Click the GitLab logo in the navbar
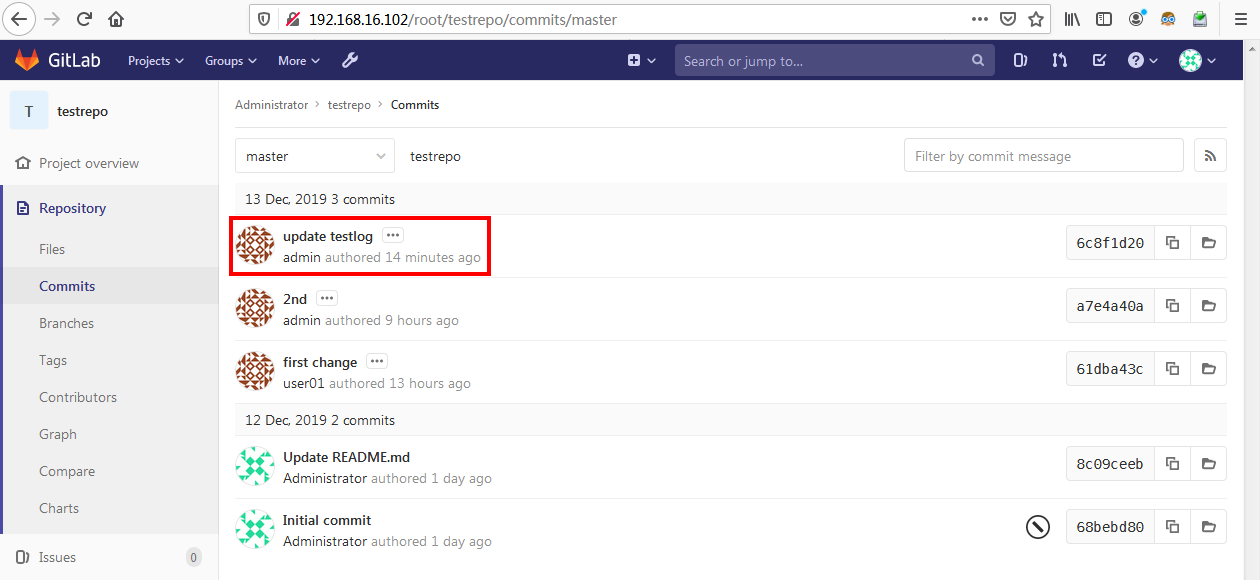The height and width of the screenshot is (580, 1260). [x=56, y=61]
